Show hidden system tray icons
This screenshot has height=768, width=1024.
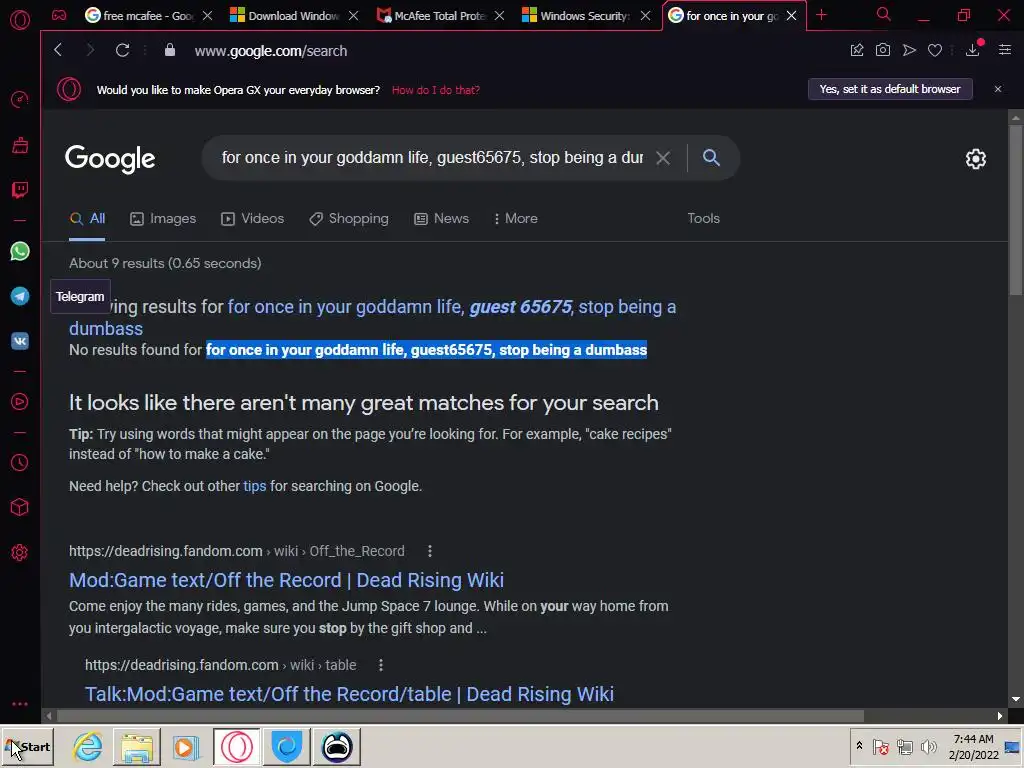[x=859, y=746]
